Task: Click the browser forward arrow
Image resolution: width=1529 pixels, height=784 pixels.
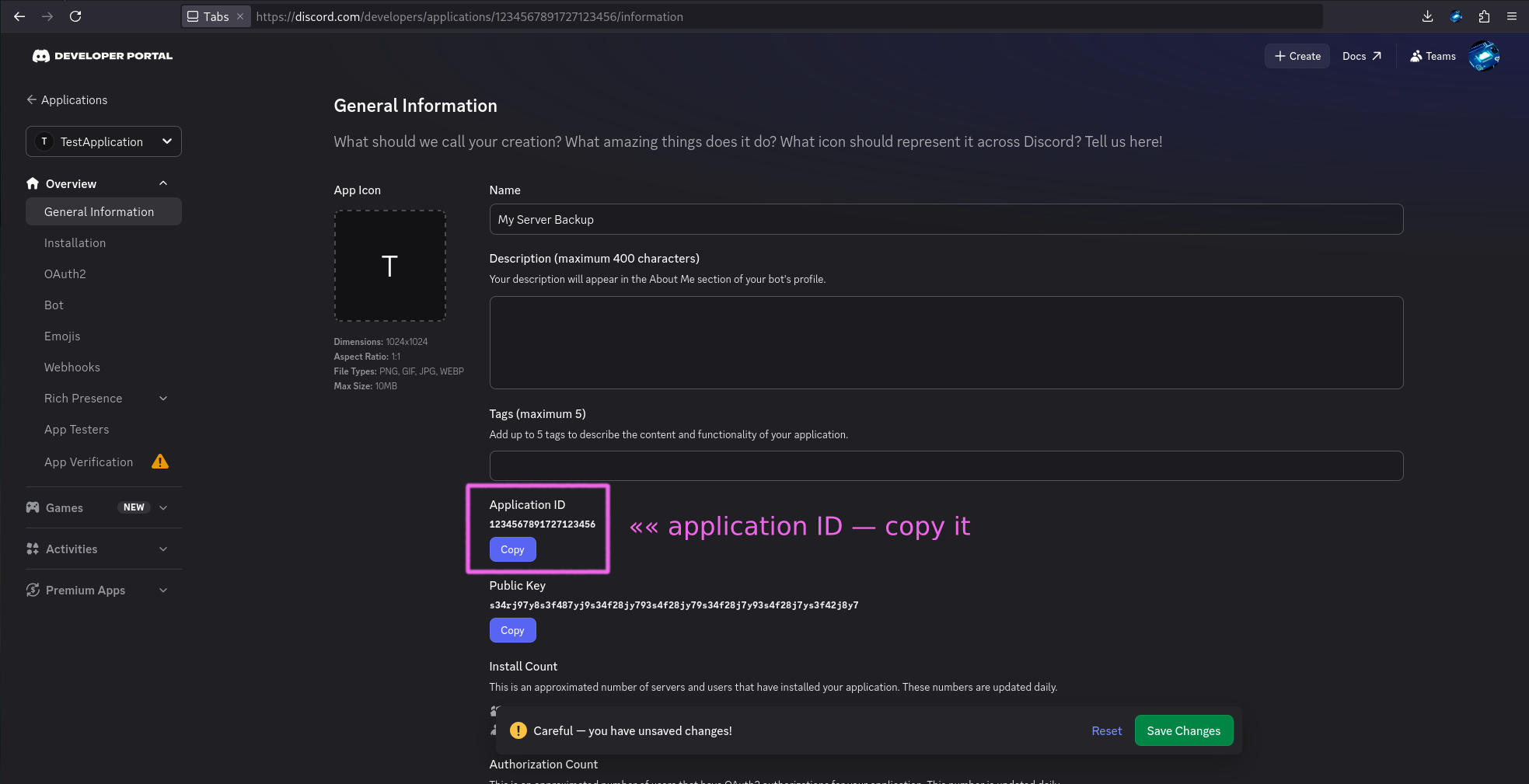Action: click(47, 16)
